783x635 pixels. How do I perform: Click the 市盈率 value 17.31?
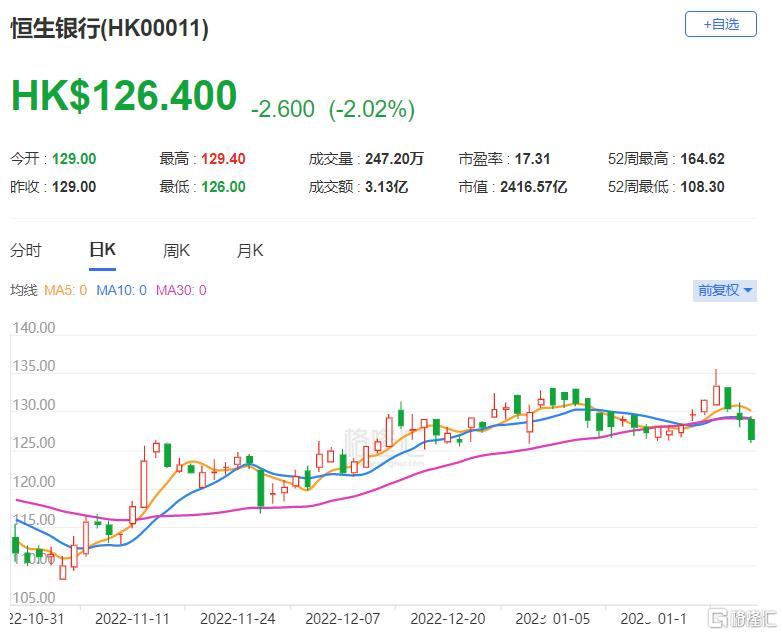coord(532,159)
